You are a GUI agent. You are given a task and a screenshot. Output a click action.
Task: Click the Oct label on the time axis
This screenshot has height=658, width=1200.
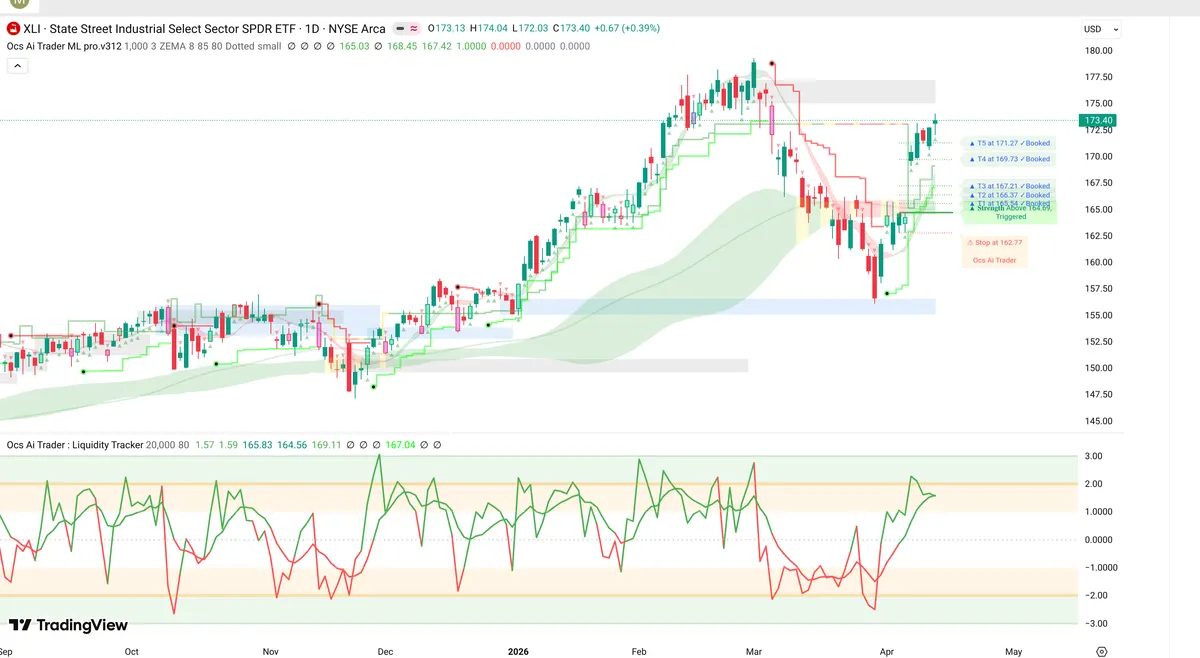(x=132, y=651)
